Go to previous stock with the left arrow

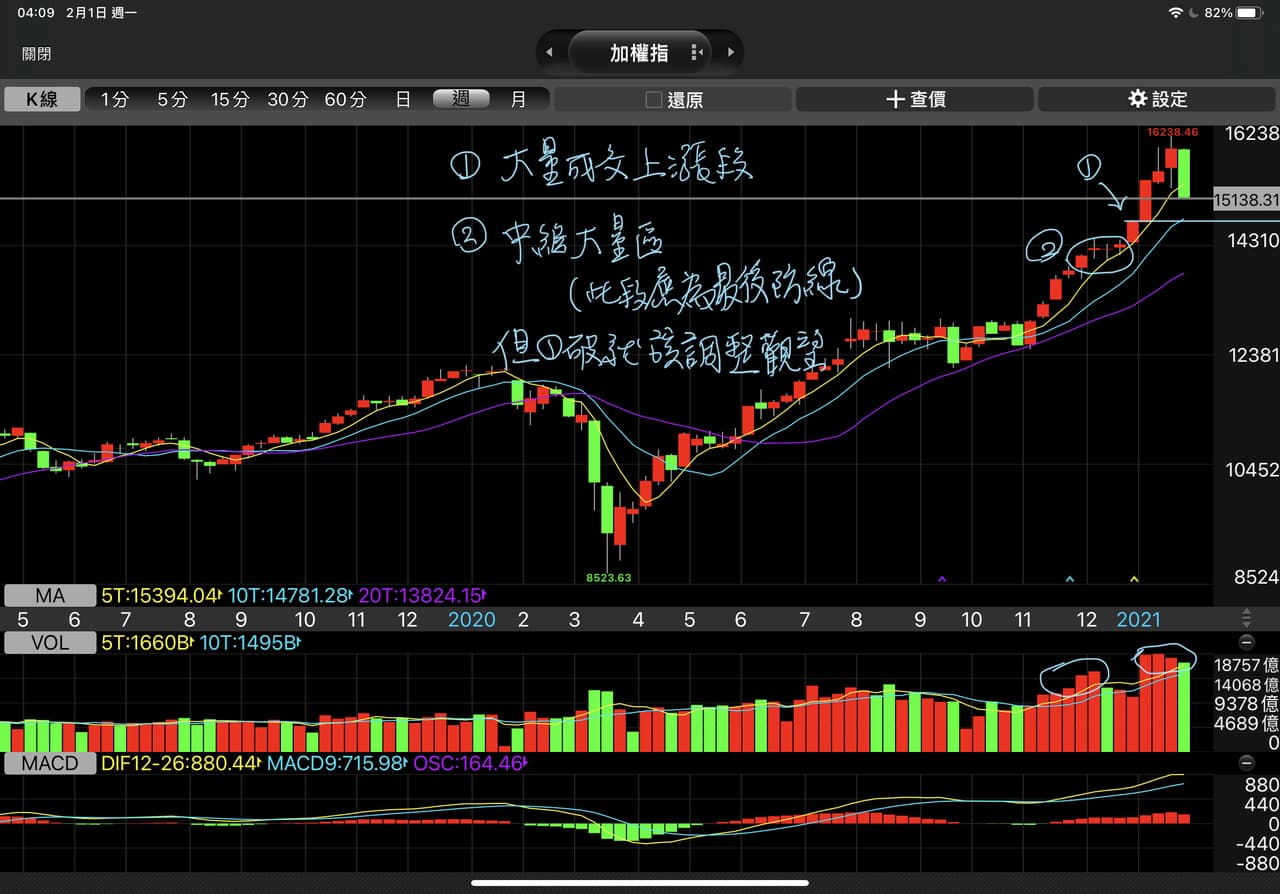(x=549, y=51)
